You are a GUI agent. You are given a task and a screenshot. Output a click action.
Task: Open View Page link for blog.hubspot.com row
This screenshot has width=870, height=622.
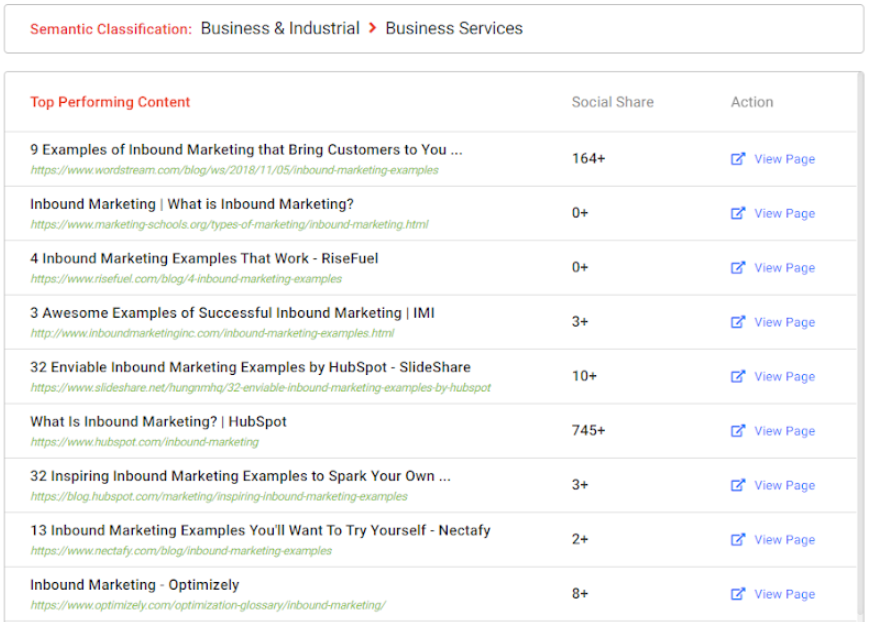pos(784,485)
